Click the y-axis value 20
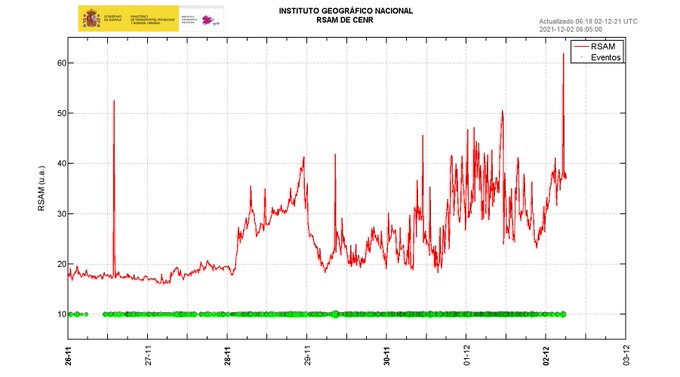Viewport: 680px width, 377px height. (62, 264)
